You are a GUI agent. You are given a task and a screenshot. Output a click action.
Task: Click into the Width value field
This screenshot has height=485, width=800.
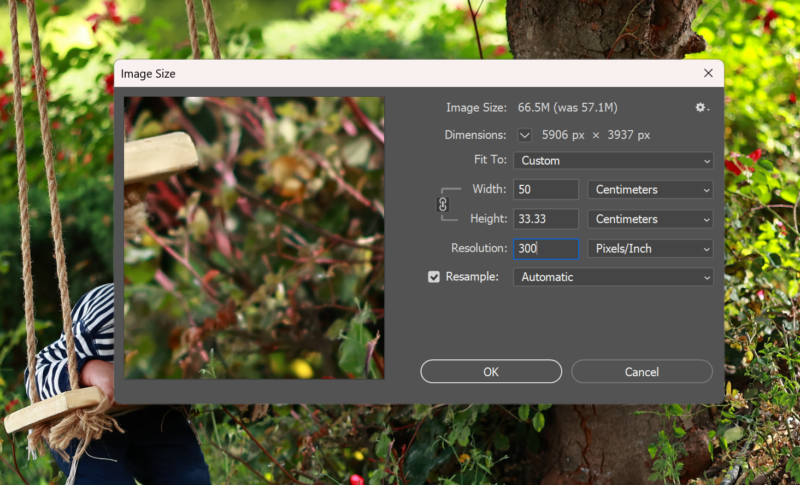(546, 189)
